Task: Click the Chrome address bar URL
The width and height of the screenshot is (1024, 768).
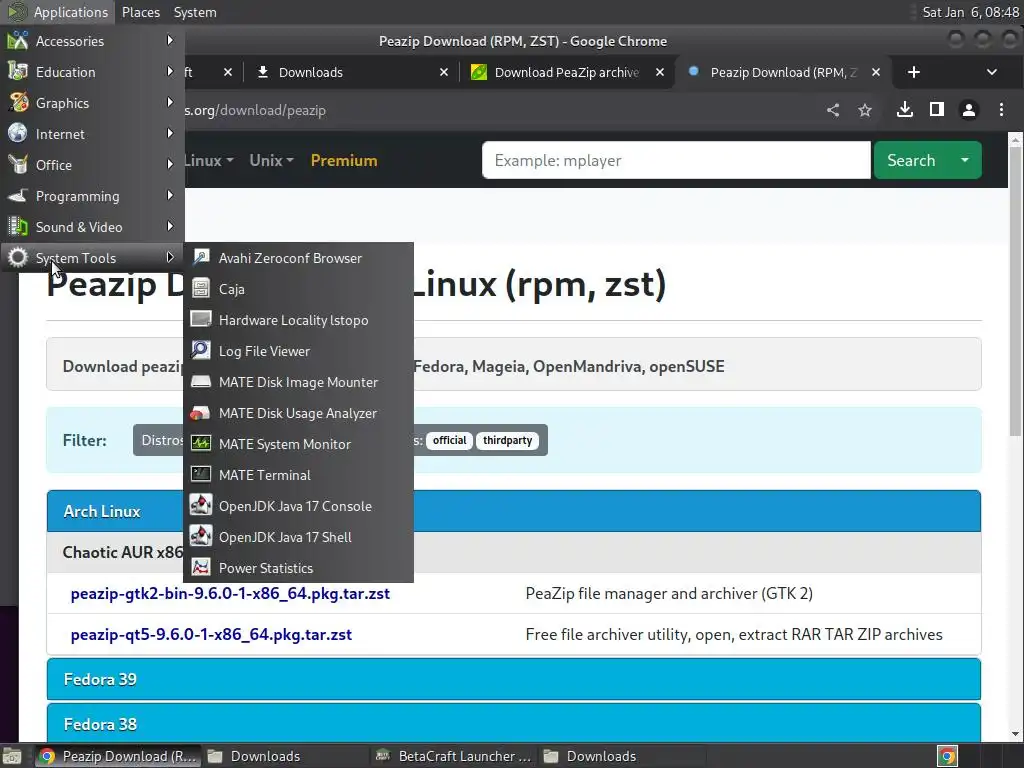Action: tap(255, 110)
